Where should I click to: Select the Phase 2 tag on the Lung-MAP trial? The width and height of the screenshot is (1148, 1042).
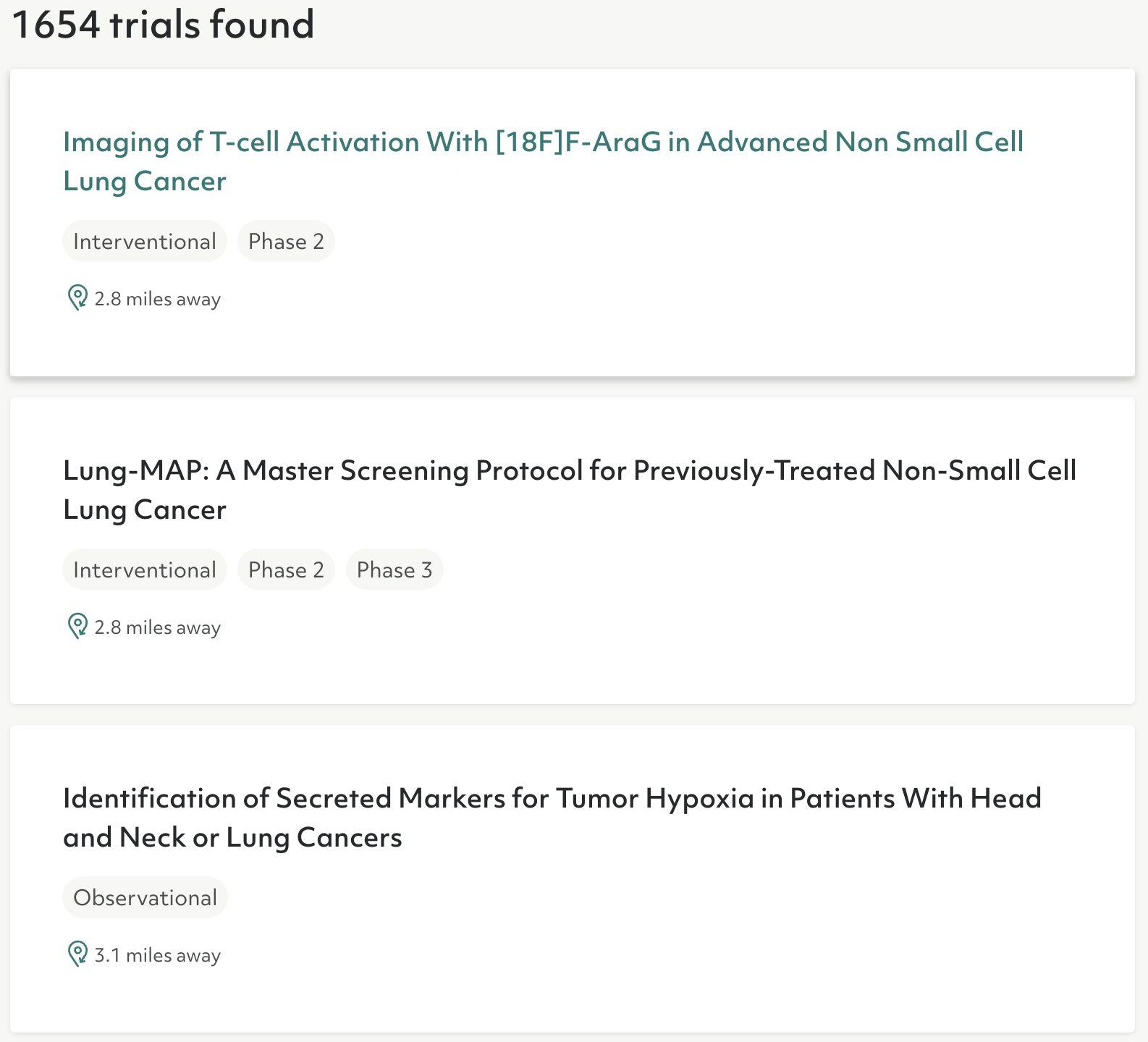point(286,570)
